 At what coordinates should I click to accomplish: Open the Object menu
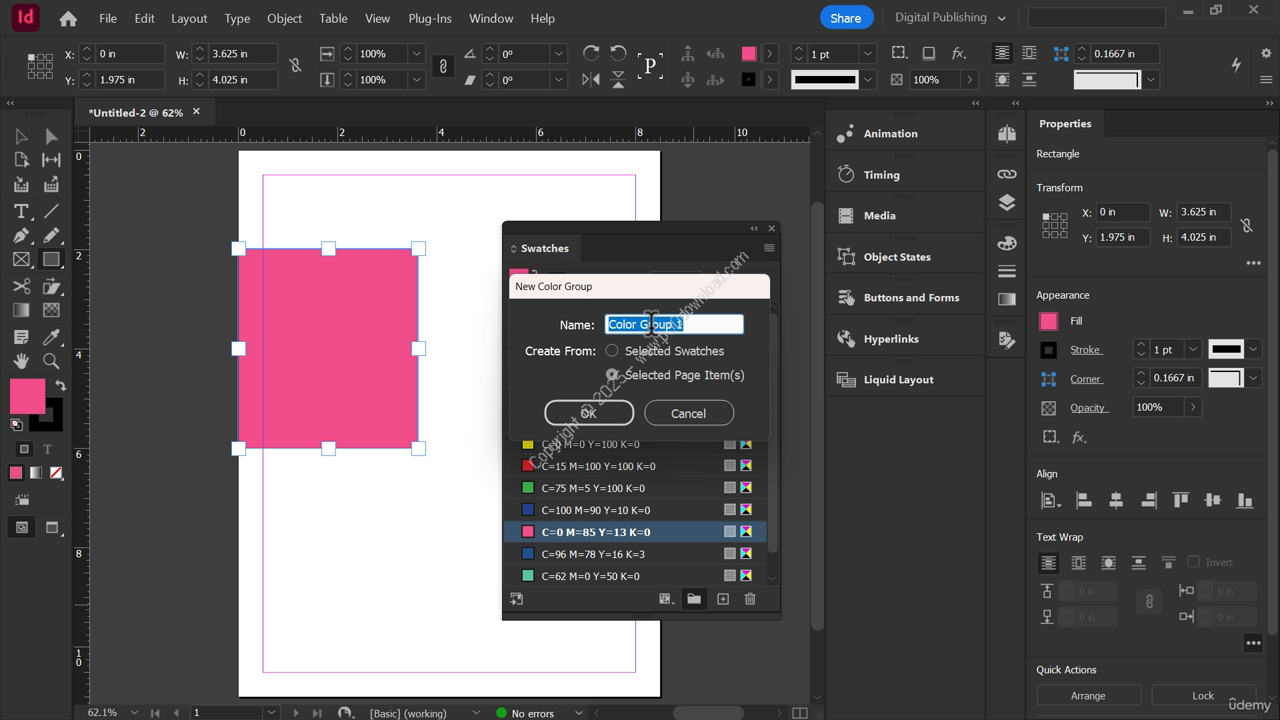pos(284,18)
